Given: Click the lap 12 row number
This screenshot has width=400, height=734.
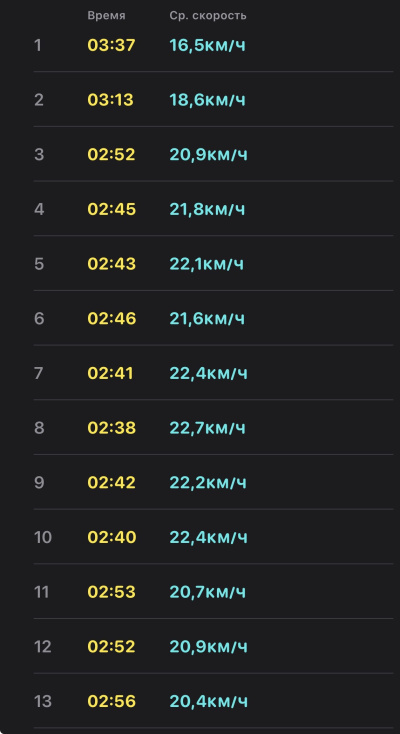Looking at the screenshot, I should click(x=41, y=646).
